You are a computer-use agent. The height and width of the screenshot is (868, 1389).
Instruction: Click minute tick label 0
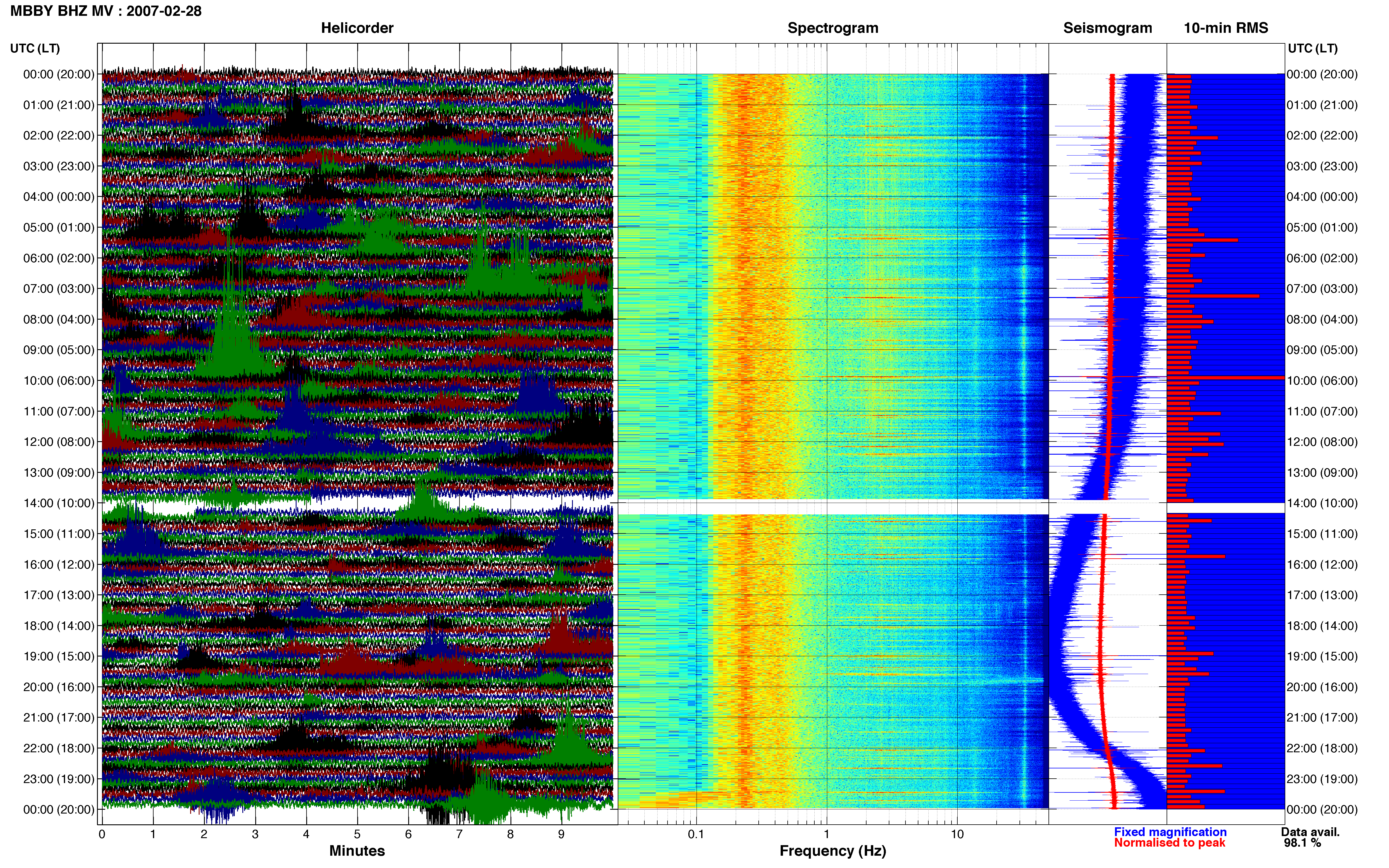[x=102, y=835]
